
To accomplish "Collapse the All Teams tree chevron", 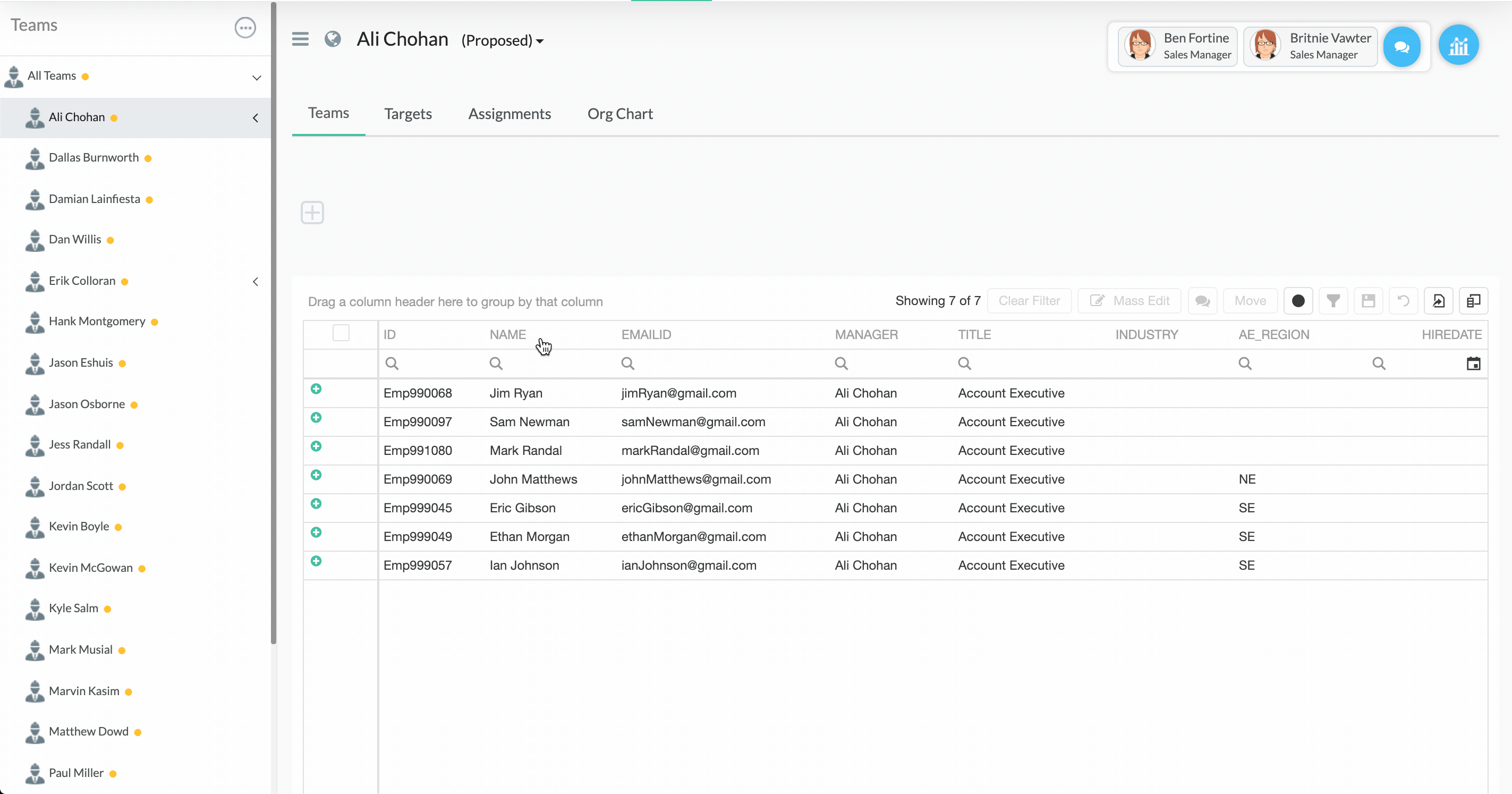I will (257, 77).
